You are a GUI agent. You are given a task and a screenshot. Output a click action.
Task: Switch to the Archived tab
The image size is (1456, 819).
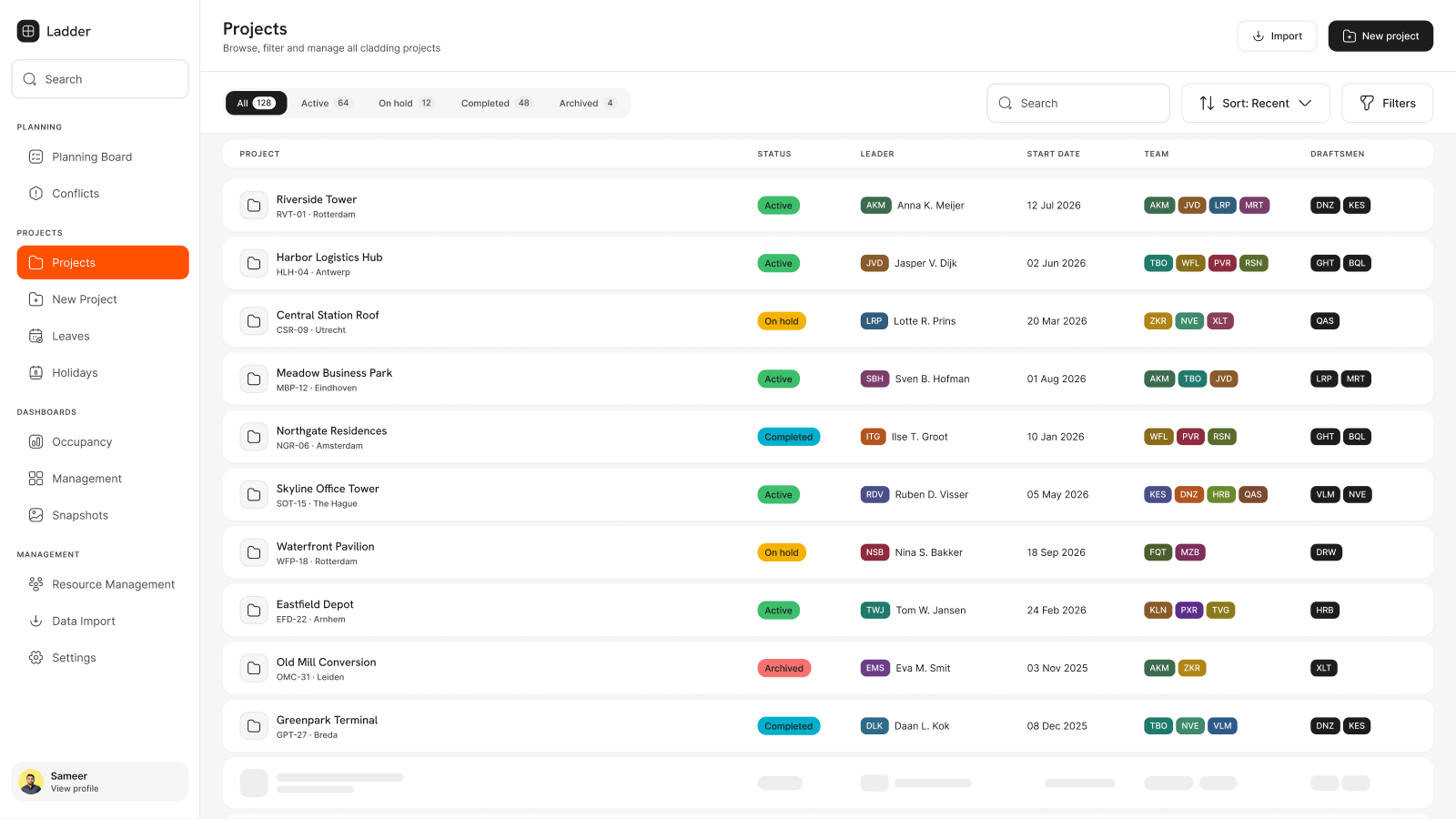pyautogui.click(x=588, y=103)
